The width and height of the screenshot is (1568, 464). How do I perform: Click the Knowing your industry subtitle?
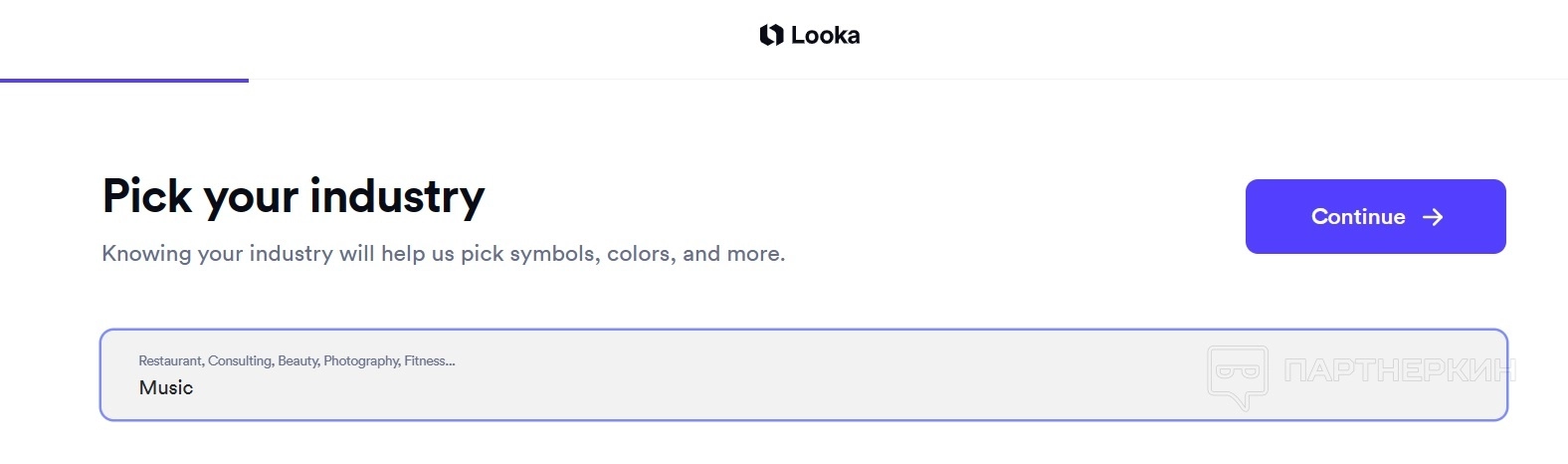click(443, 254)
